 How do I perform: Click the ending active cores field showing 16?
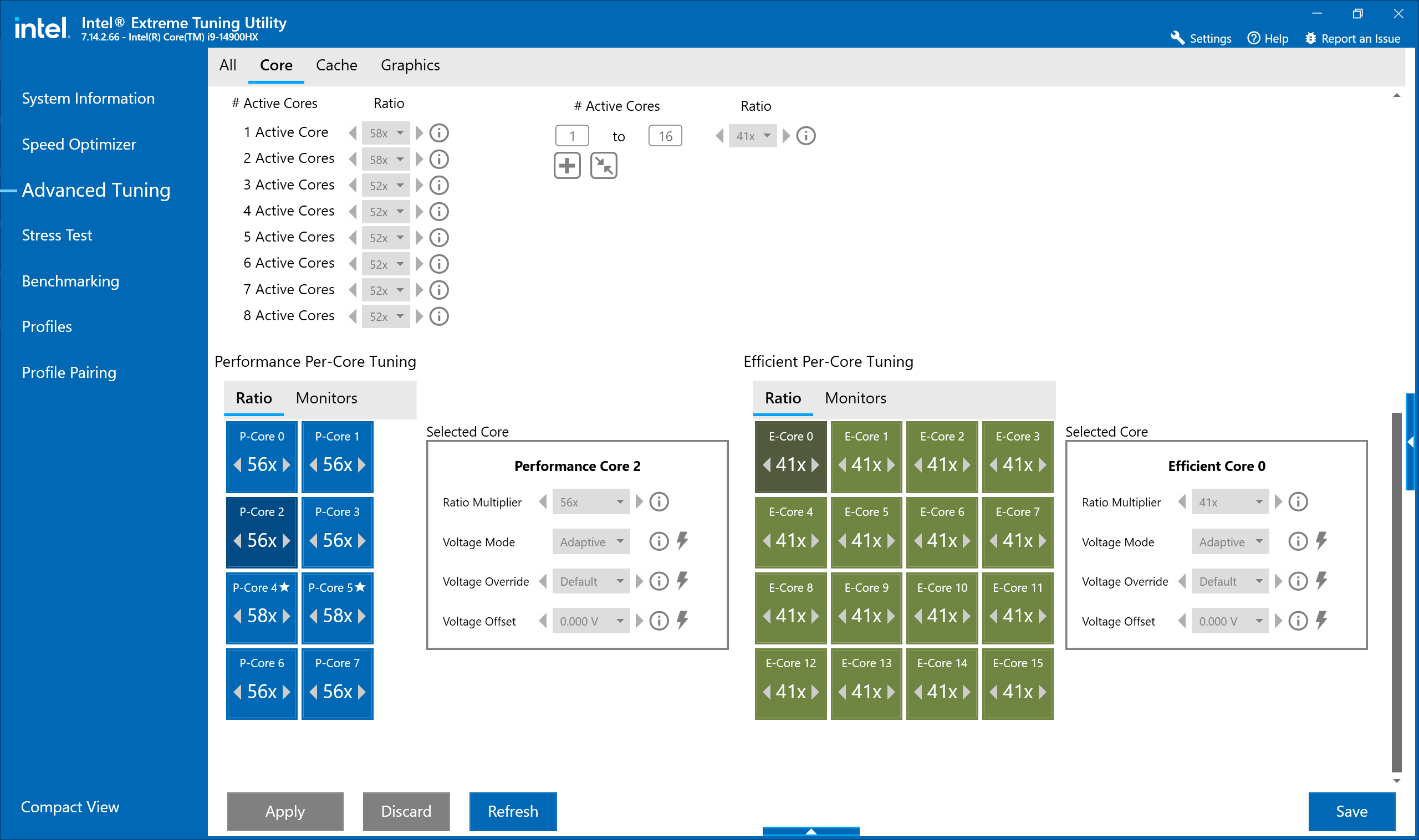[x=665, y=136]
